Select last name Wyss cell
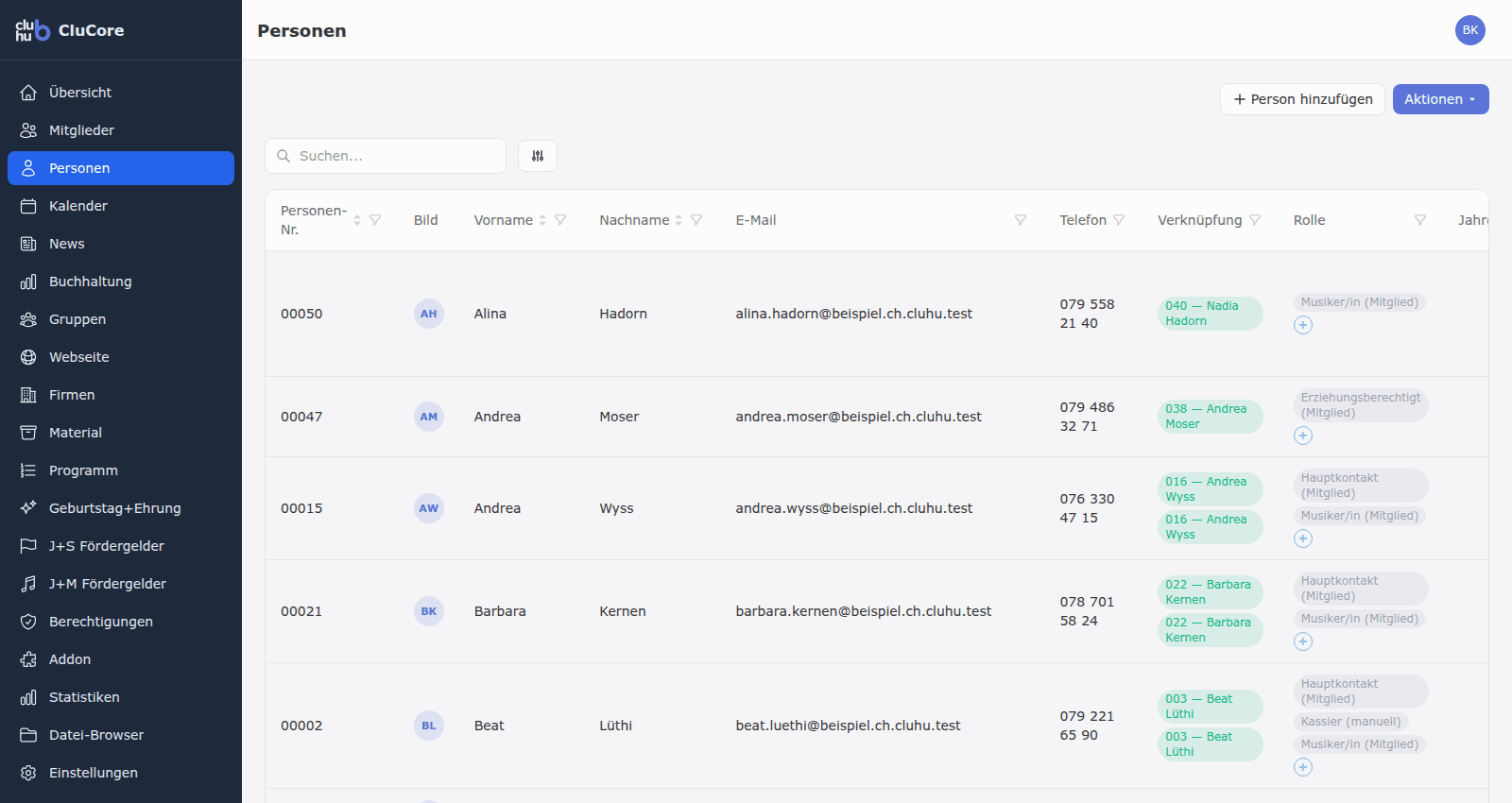Screen dimensions: 1512x803 616,508
